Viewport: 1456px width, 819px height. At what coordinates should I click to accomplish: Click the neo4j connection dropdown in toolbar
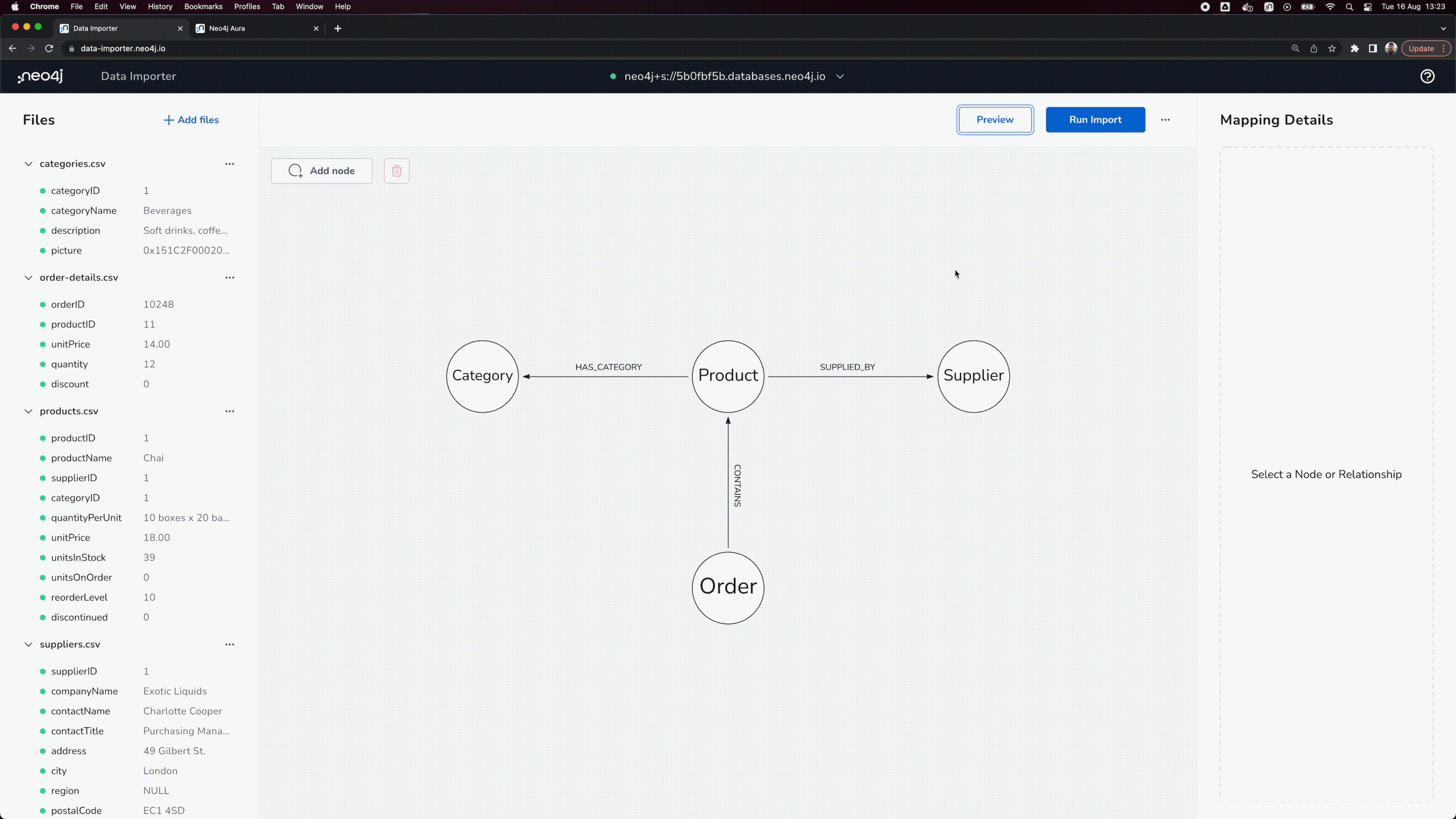point(728,75)
